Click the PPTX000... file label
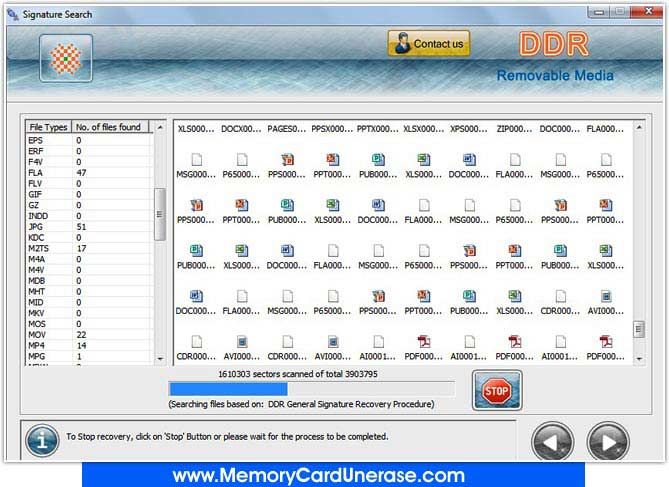The height and width of the screenshot is (487, 669). 378,129
